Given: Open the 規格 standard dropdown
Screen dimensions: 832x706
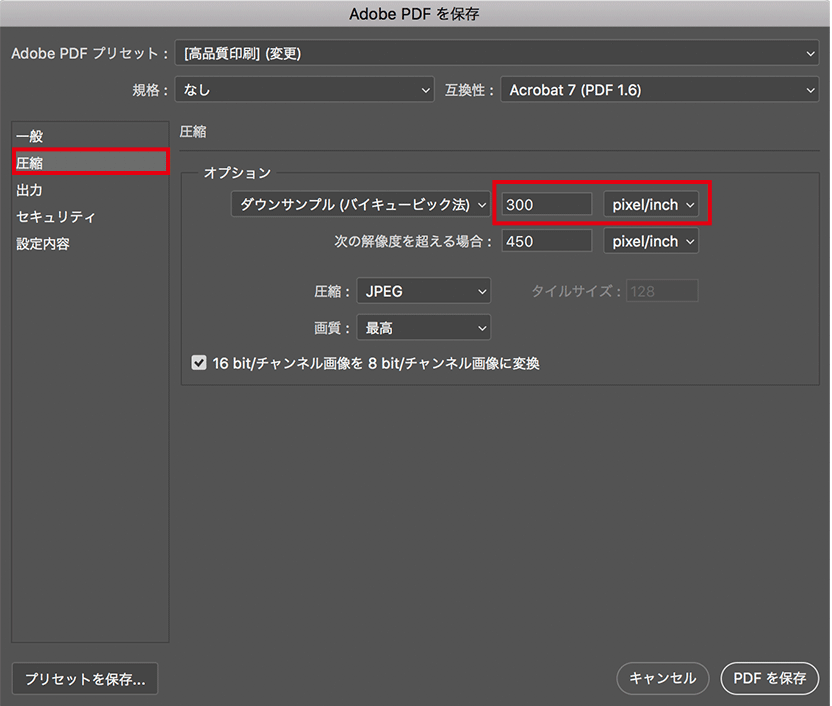Looking at the screenshot, I should [304, 90].
